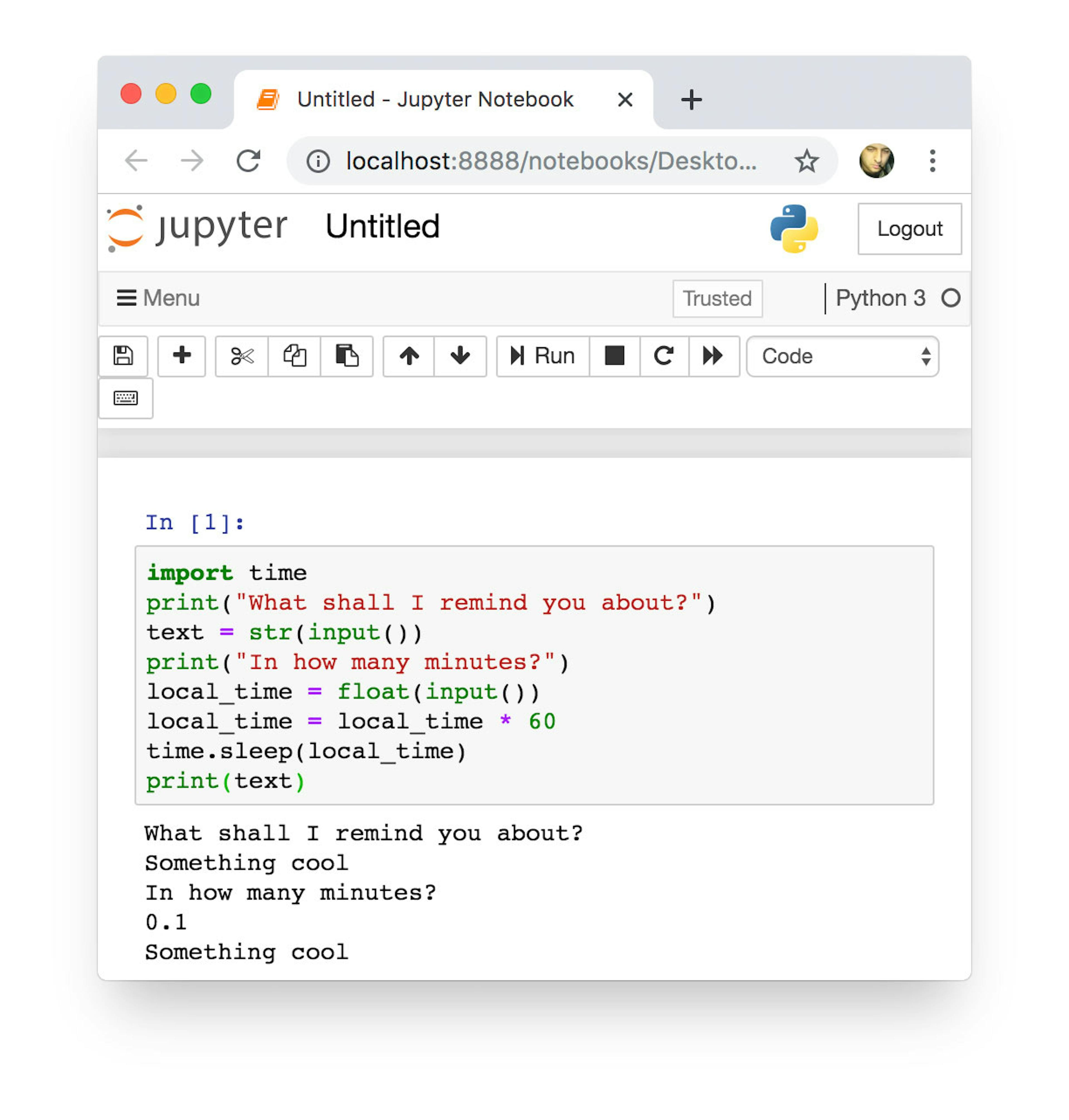
Task: Bookmark the page with the star icon
Action: pos(806,161)
